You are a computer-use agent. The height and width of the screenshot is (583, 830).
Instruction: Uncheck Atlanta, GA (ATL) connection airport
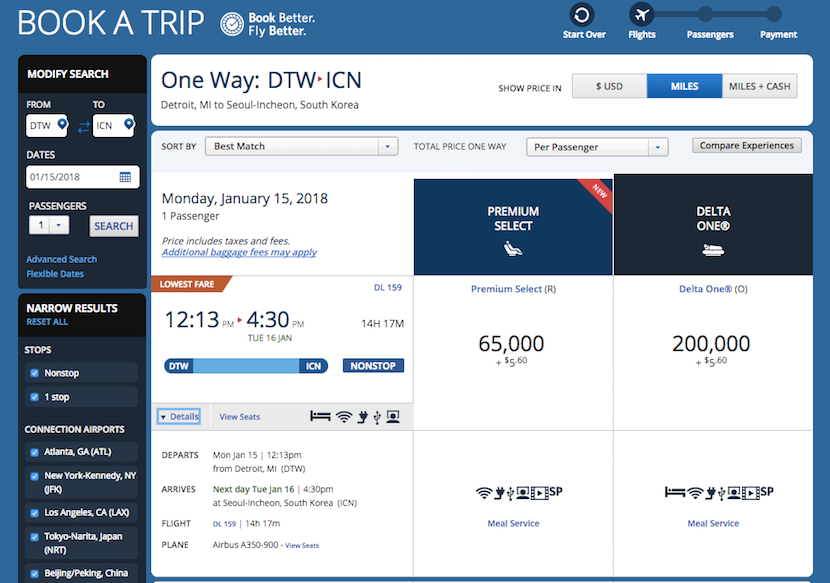(x=34, y=451)
